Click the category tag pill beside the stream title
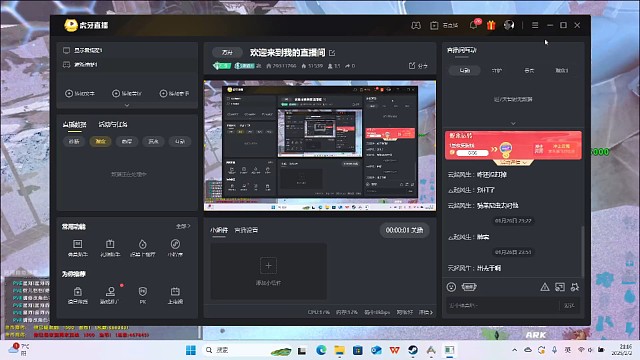The height and width of the screenshot is (360, 640). point(227,53)
